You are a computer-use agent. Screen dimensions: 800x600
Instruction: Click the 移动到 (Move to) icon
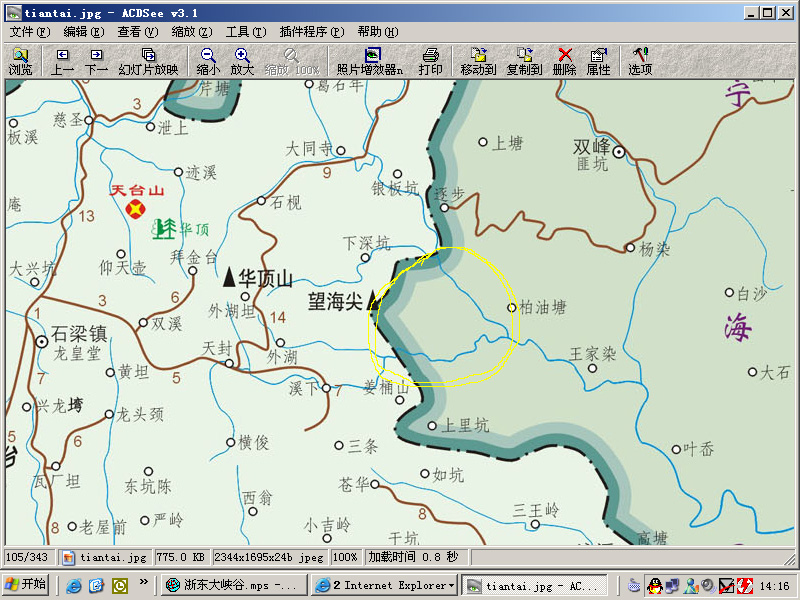click(478, 61)
